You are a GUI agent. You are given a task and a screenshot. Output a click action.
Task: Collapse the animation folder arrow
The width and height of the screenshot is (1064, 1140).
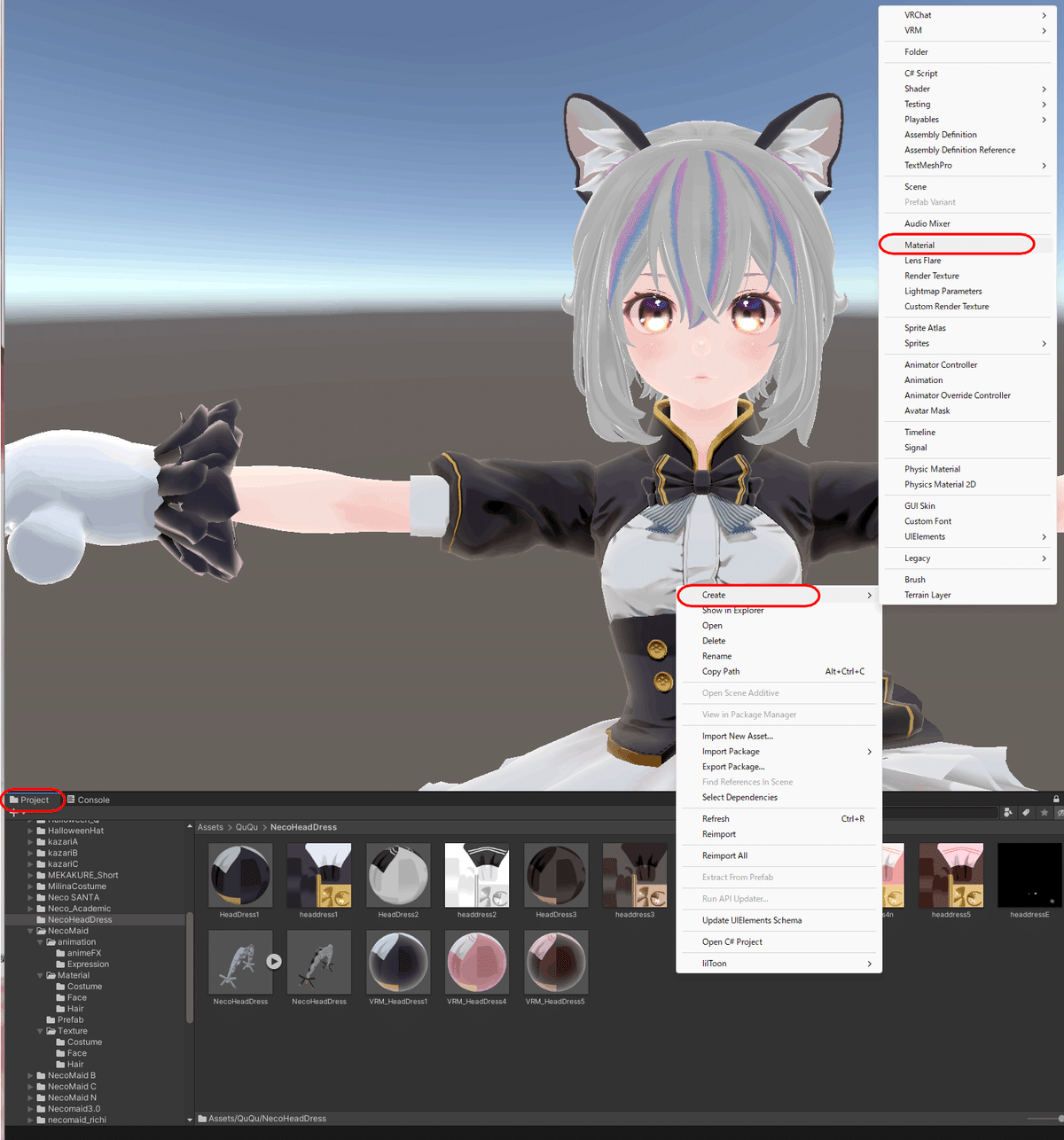coord(40,942)
